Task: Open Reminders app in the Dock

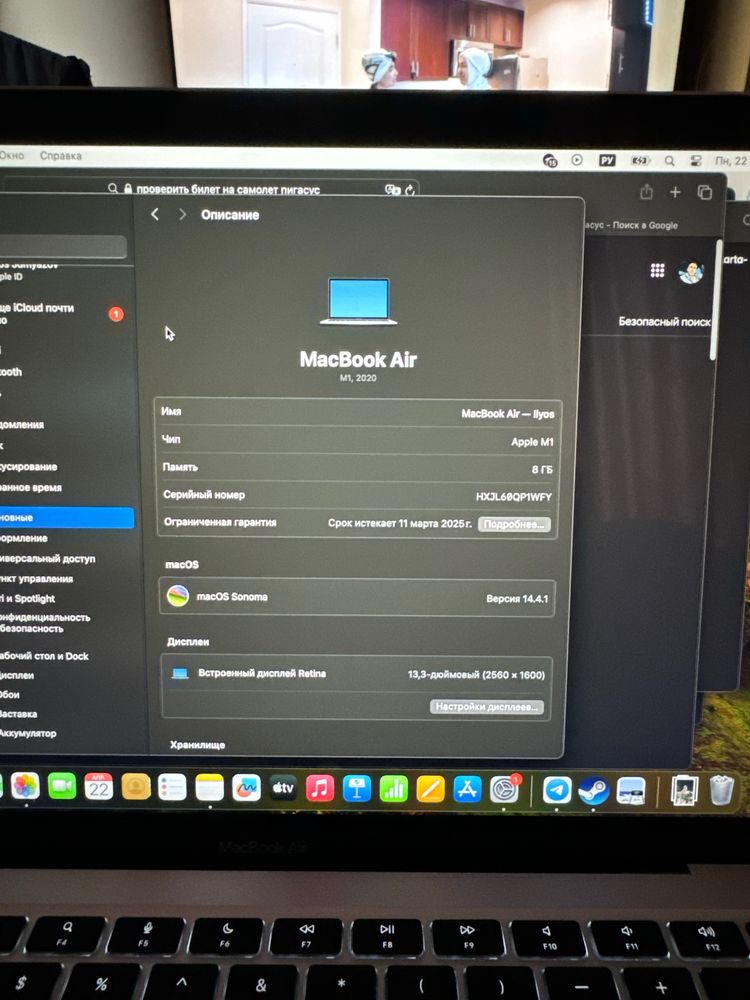Action: pyautogui.click(x=172, y=788)
